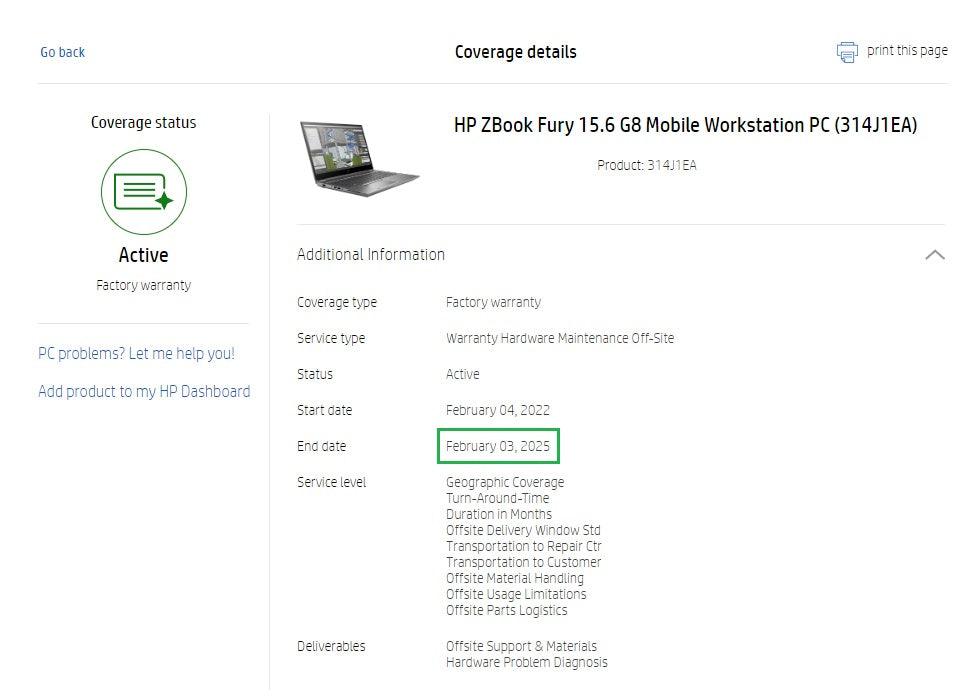Open the Go back link
961x690 pixels.
click(x=61, y=51)
